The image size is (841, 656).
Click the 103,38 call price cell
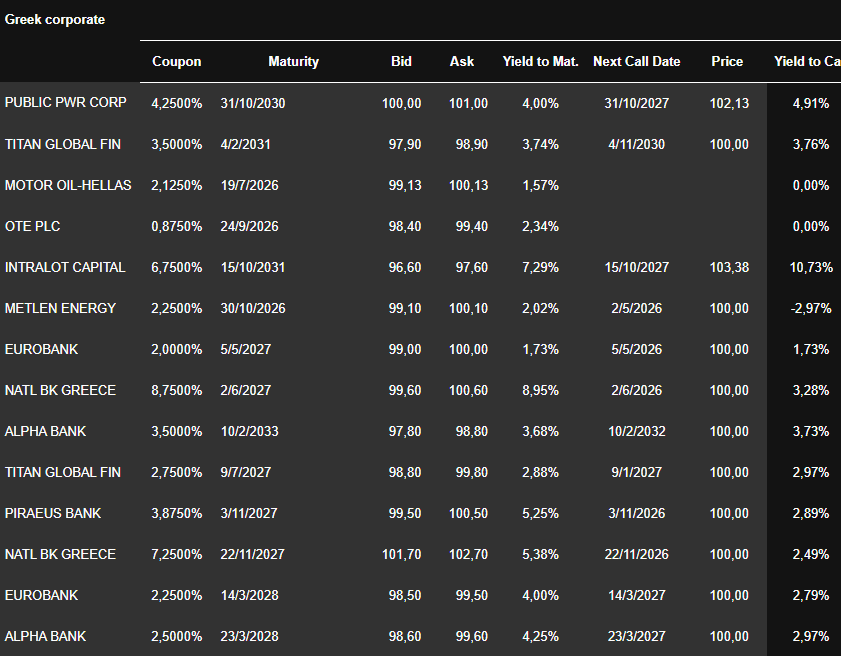pyautogui.click(x=729, y=267)
